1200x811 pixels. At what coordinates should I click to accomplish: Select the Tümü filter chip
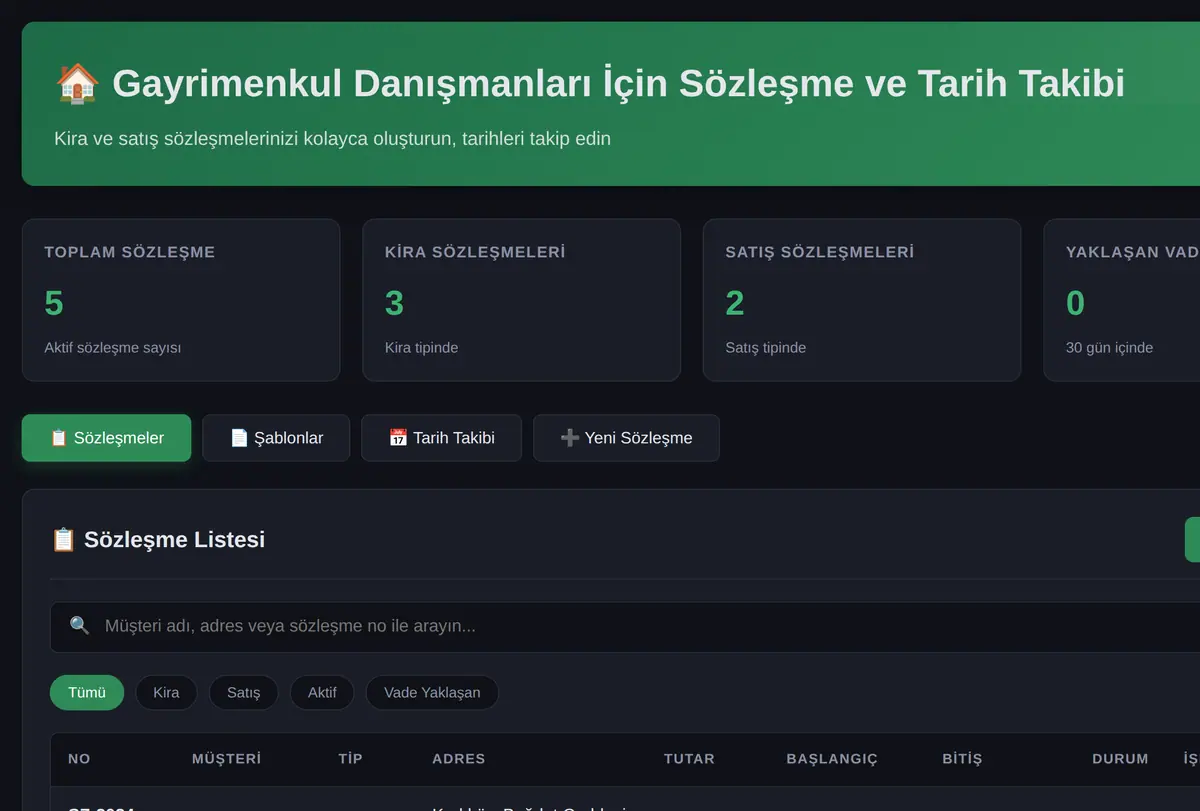tap(87, 692)
